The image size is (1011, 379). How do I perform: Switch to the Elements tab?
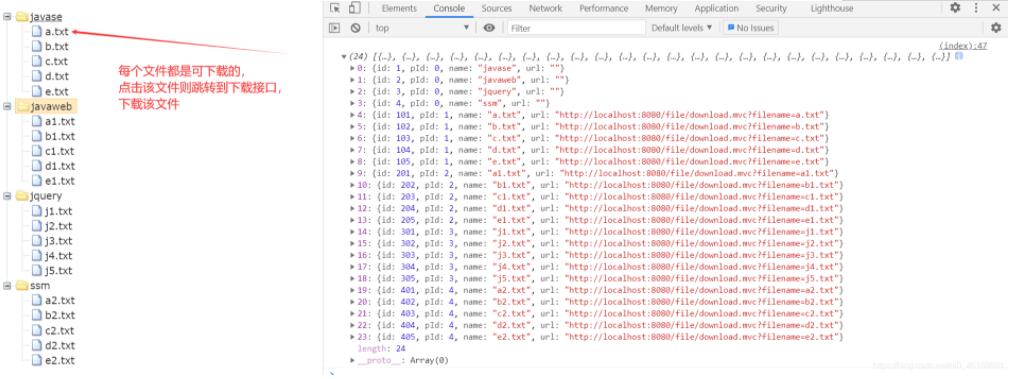pos(399,8)
